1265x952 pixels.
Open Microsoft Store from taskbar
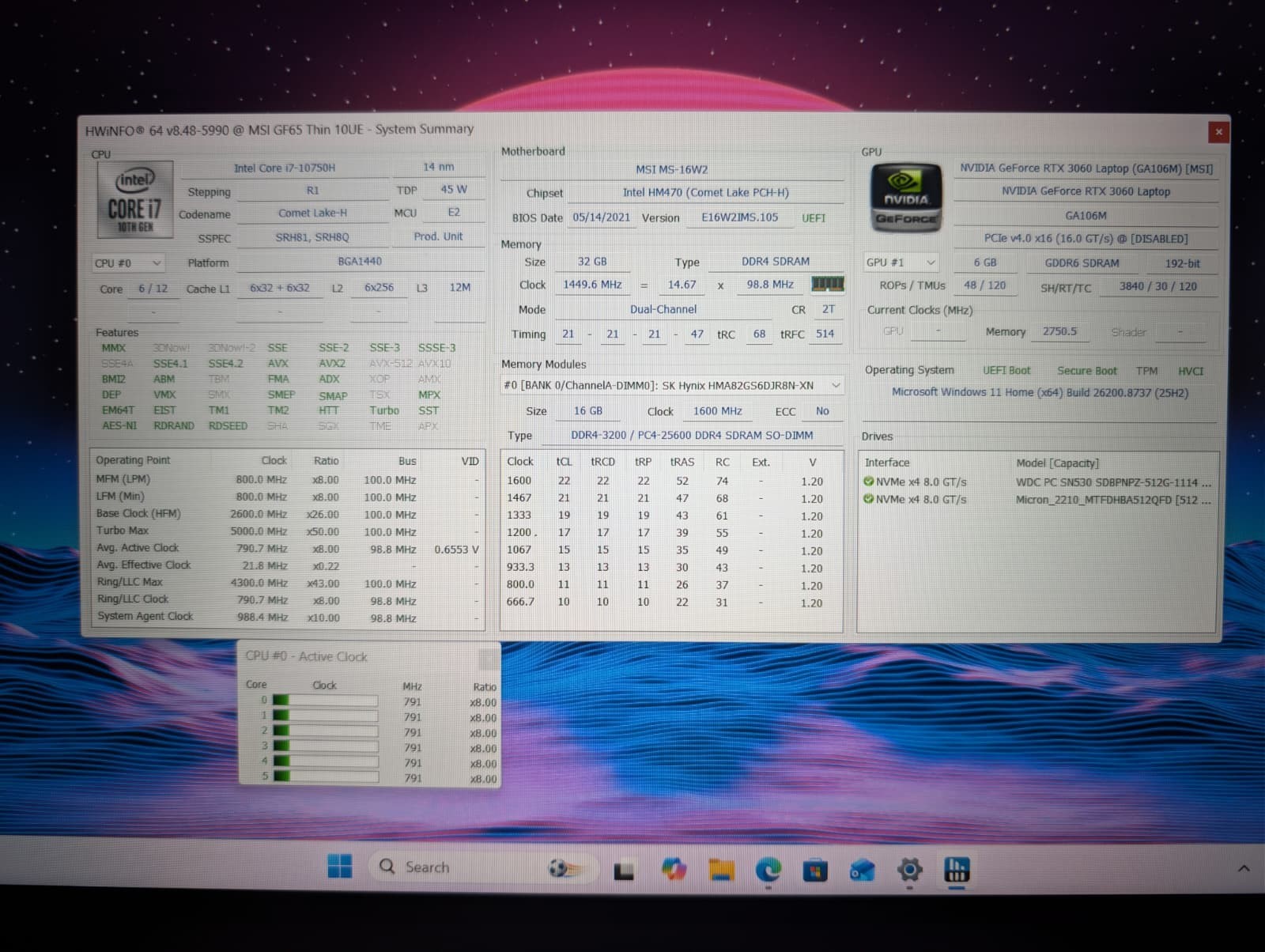pyautogui.click(x=815, y=871)
